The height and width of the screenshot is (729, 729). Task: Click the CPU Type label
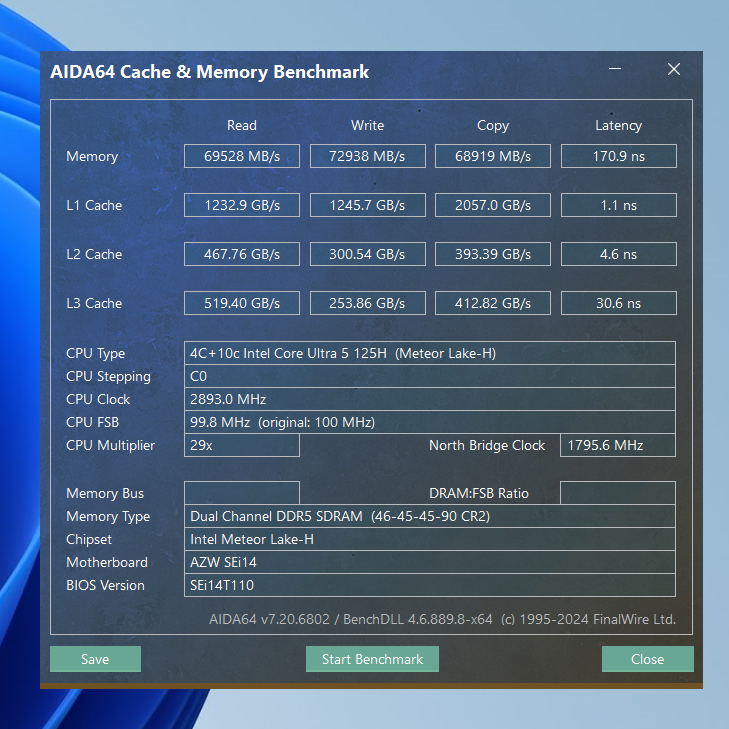[x=95, y=353]
